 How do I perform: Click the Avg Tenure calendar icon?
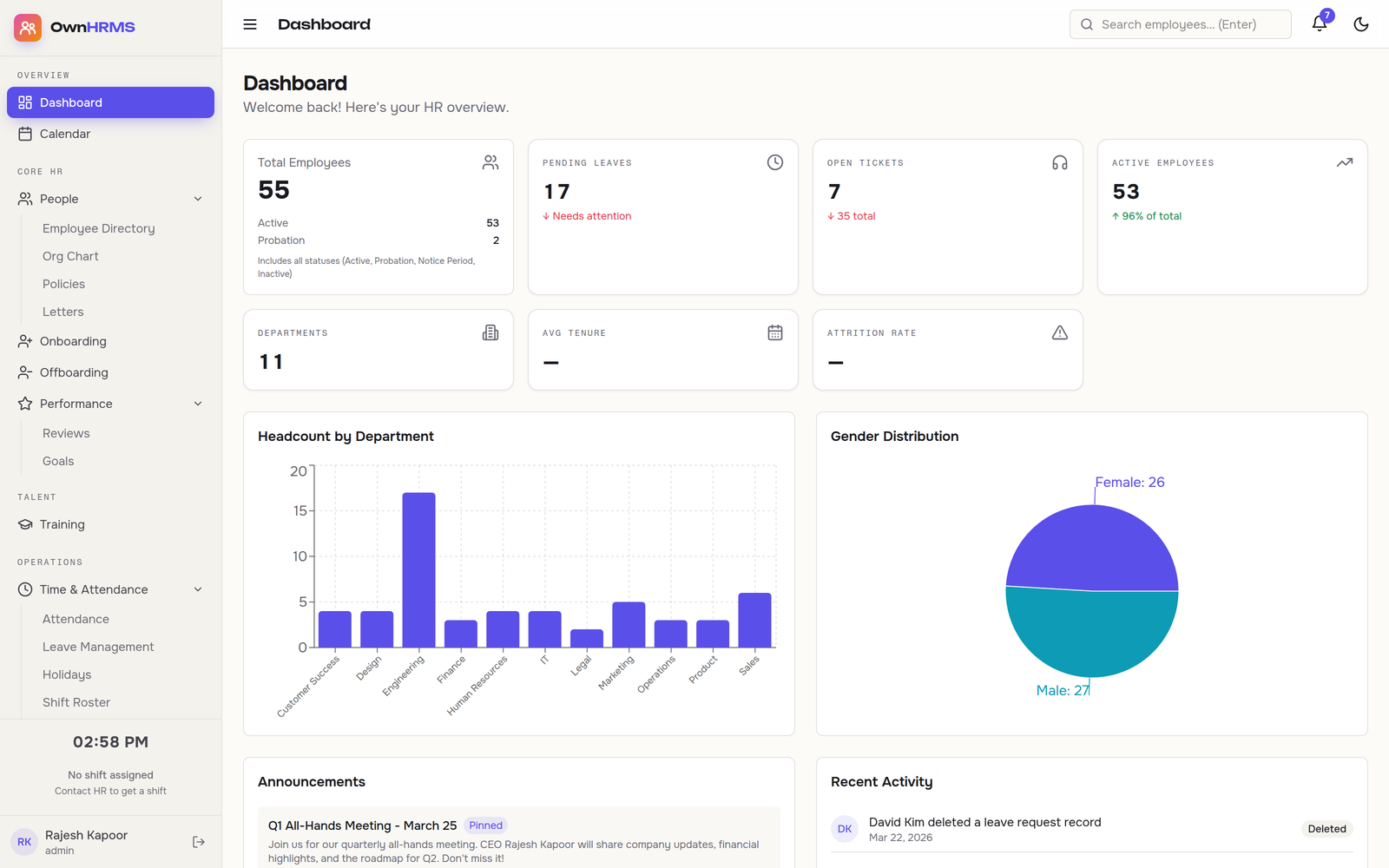[x=775, y=332]
